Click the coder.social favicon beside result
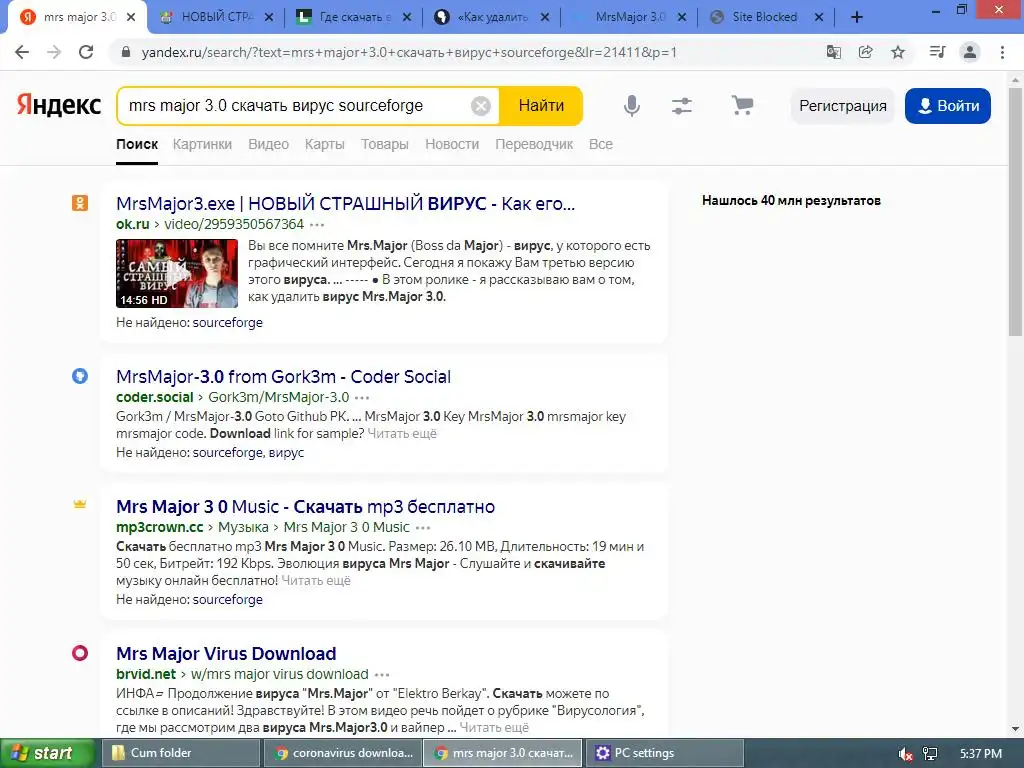 (x=80, y=376)
